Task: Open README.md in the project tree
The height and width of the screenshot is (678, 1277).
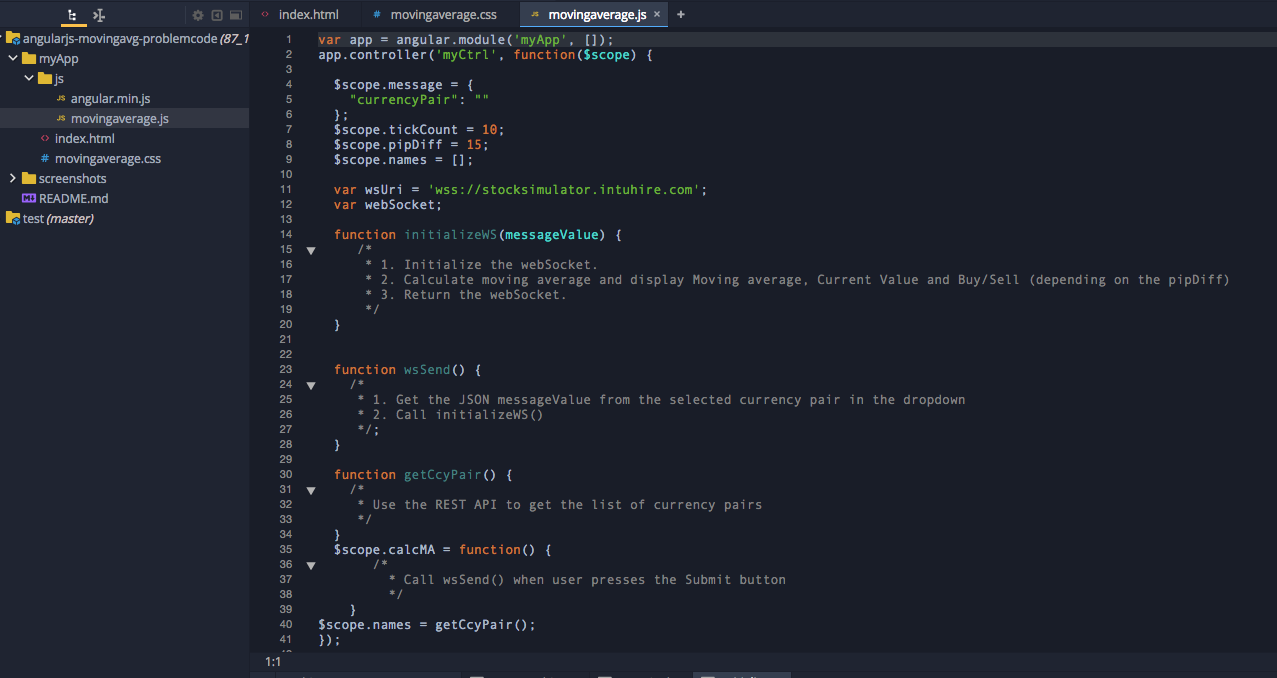Action: click(x=73, y=199)
